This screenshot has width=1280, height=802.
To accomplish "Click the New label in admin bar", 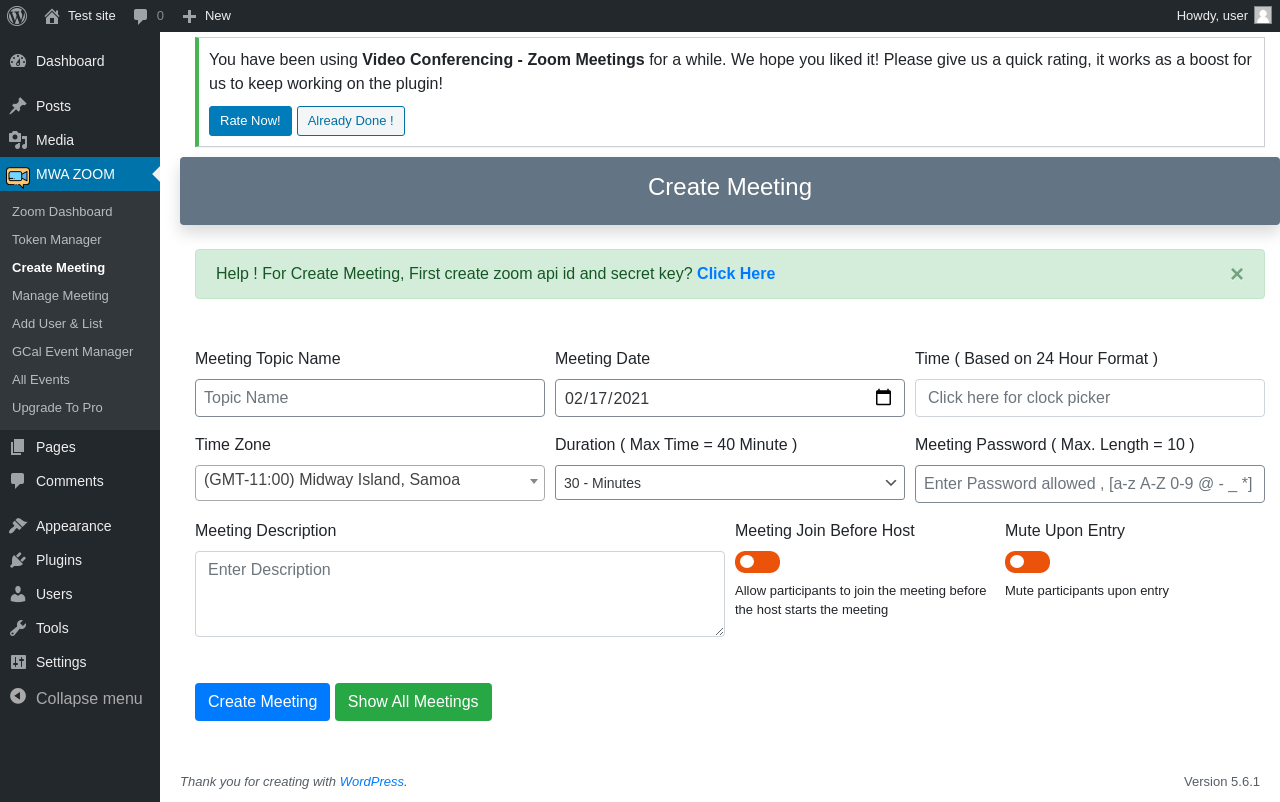I will coord(218,16).
